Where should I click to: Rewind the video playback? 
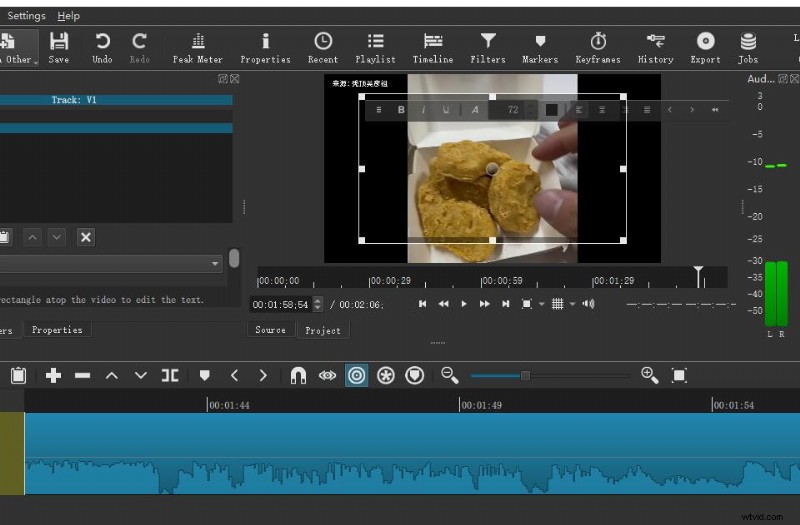pos(443,304)
